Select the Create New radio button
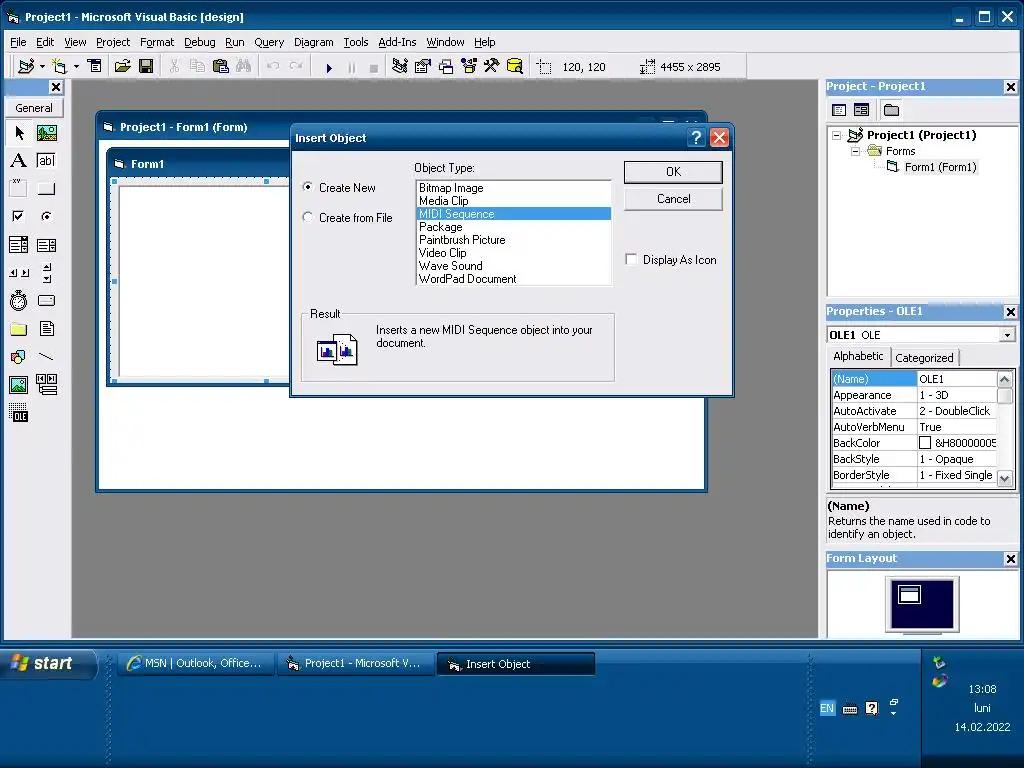Viewport: 1024px width, 768px height. [x=308, y=187]
